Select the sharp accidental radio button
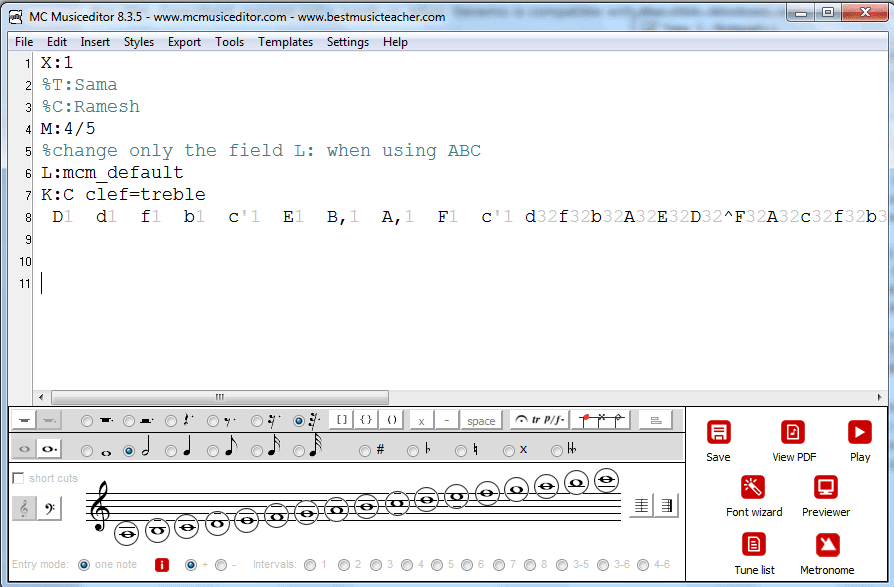894x587 pixels. coord(363,450)
